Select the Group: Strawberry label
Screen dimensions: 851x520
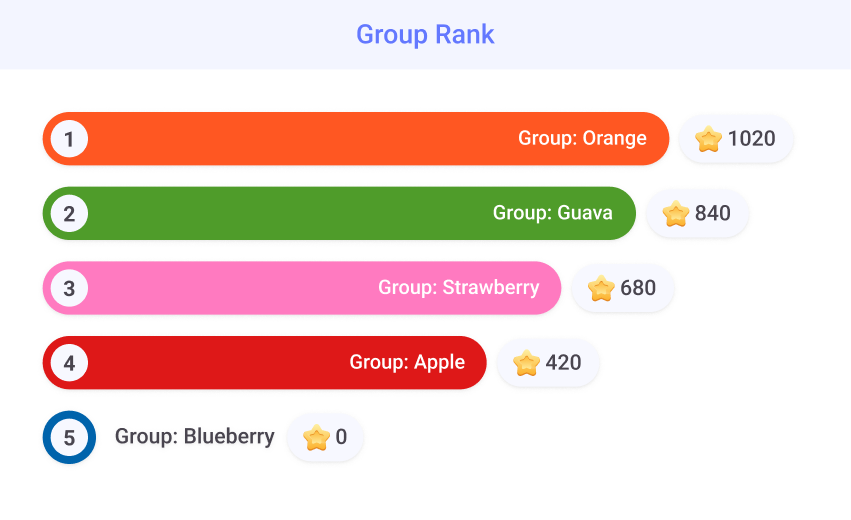tap(458, 288)
